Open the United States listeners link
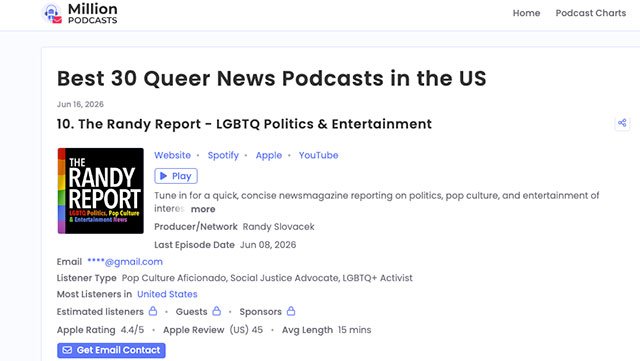Viewport: 640px width, 361px height. pyautogui.click(x=167, y=294)
